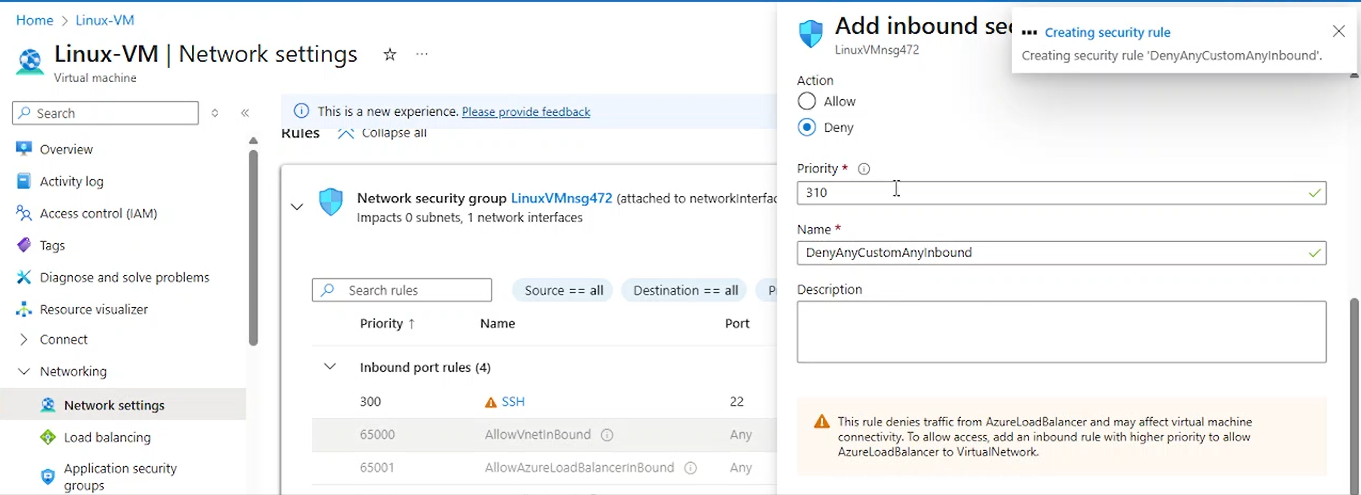
Task: Click info icon beside AllowAzureLoadBalancerInBound
Action: pyautogui.click(x=690, y=467)
